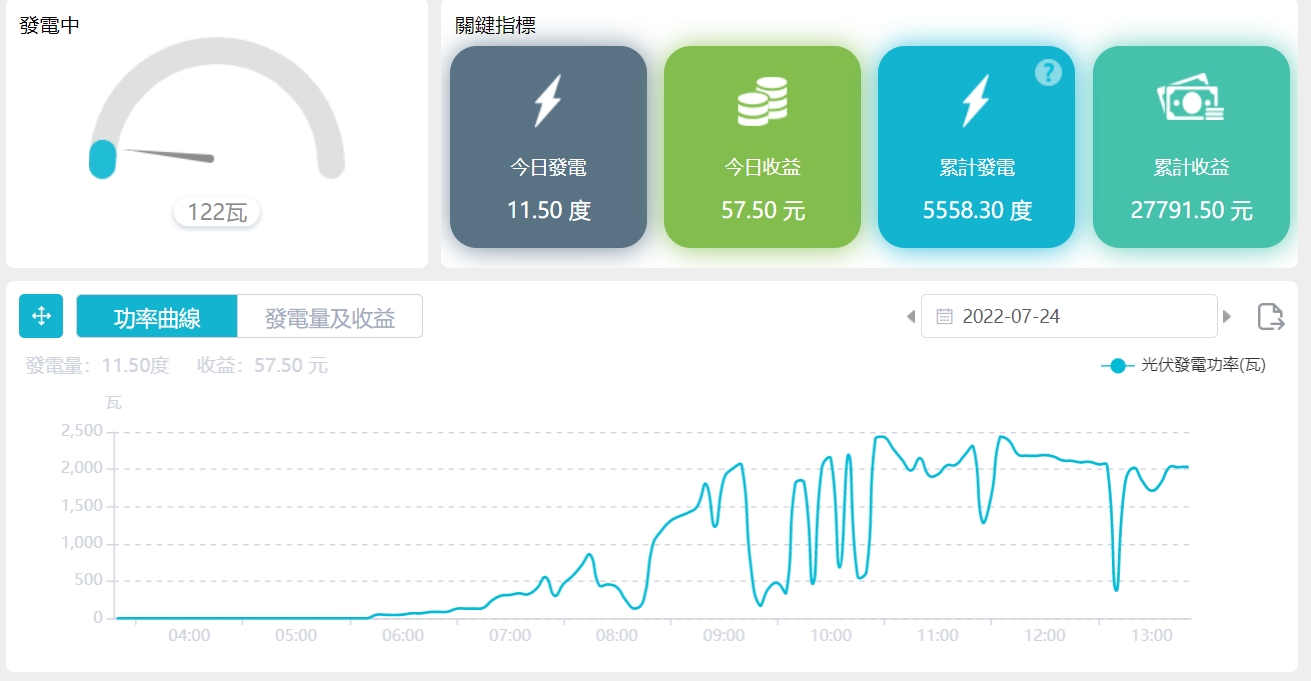
Task: Click the lightning icon on 累計發電 card
Action: [975, 101]
